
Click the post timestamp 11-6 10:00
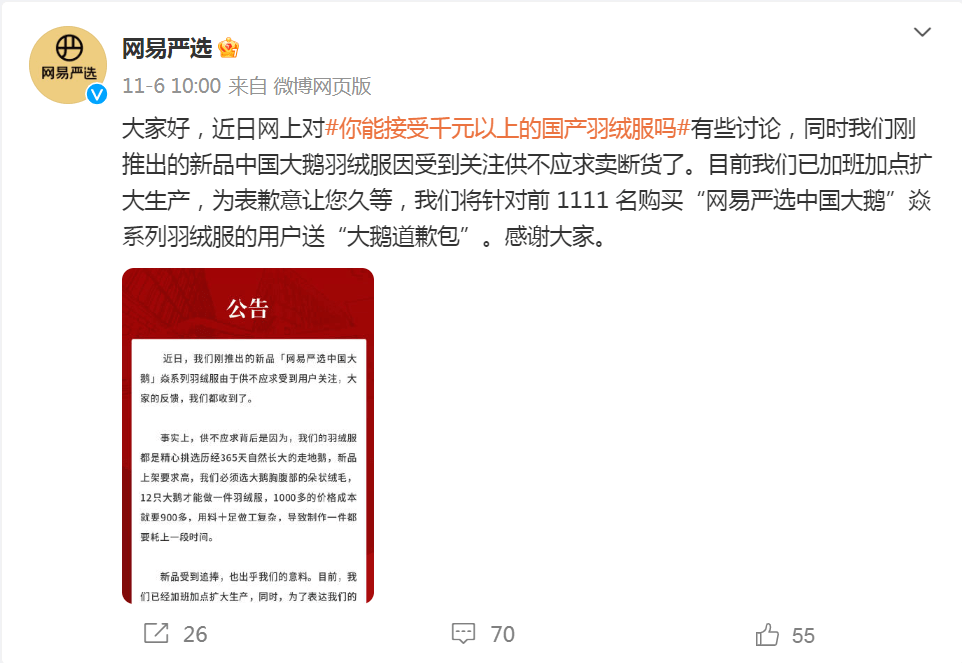[171, 86]
